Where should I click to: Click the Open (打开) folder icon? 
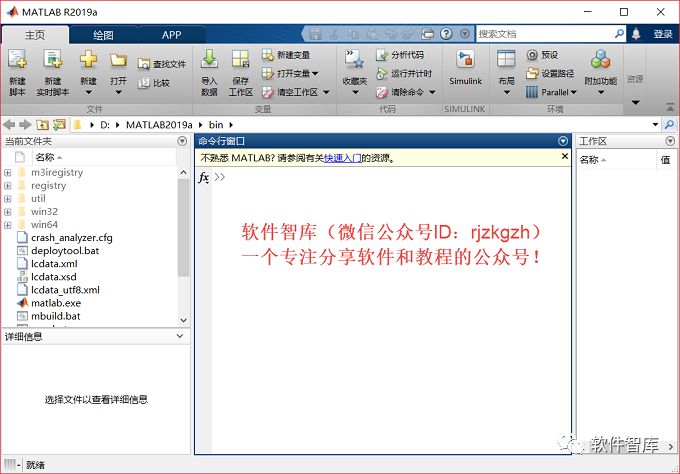click(x=118, y=60)
